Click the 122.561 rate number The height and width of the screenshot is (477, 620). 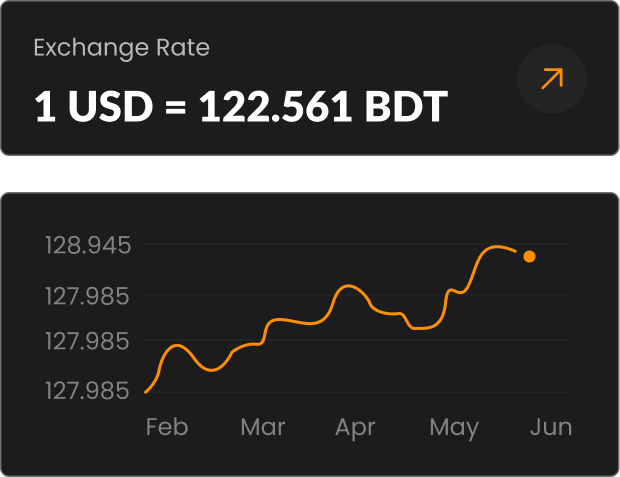point(275,107)
